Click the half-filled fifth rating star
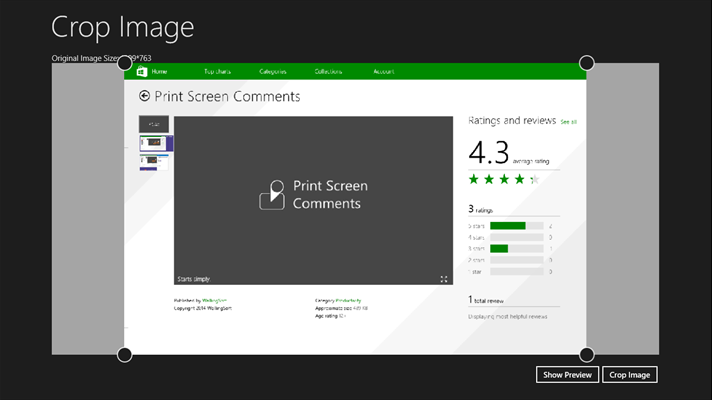This screenshot has width=712, height=400. coord(535,179)
